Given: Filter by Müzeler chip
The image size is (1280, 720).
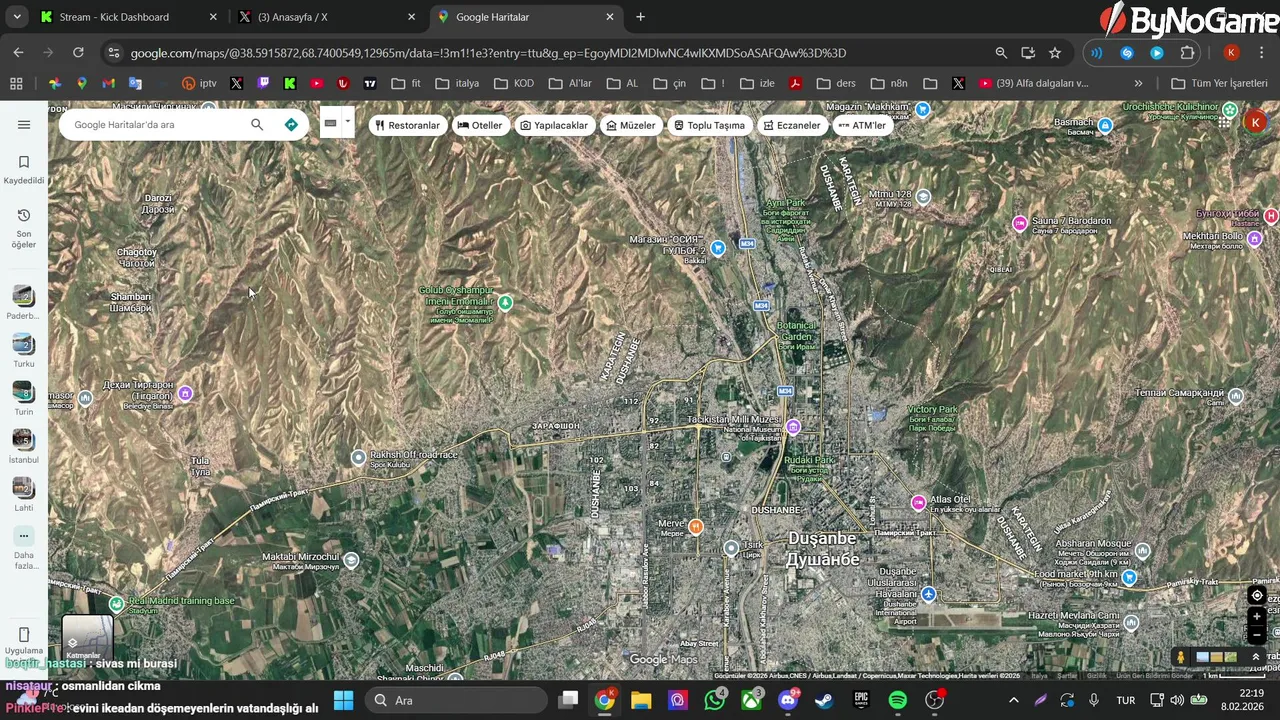Looking at the screenshot, I should [x=631, y=125].
